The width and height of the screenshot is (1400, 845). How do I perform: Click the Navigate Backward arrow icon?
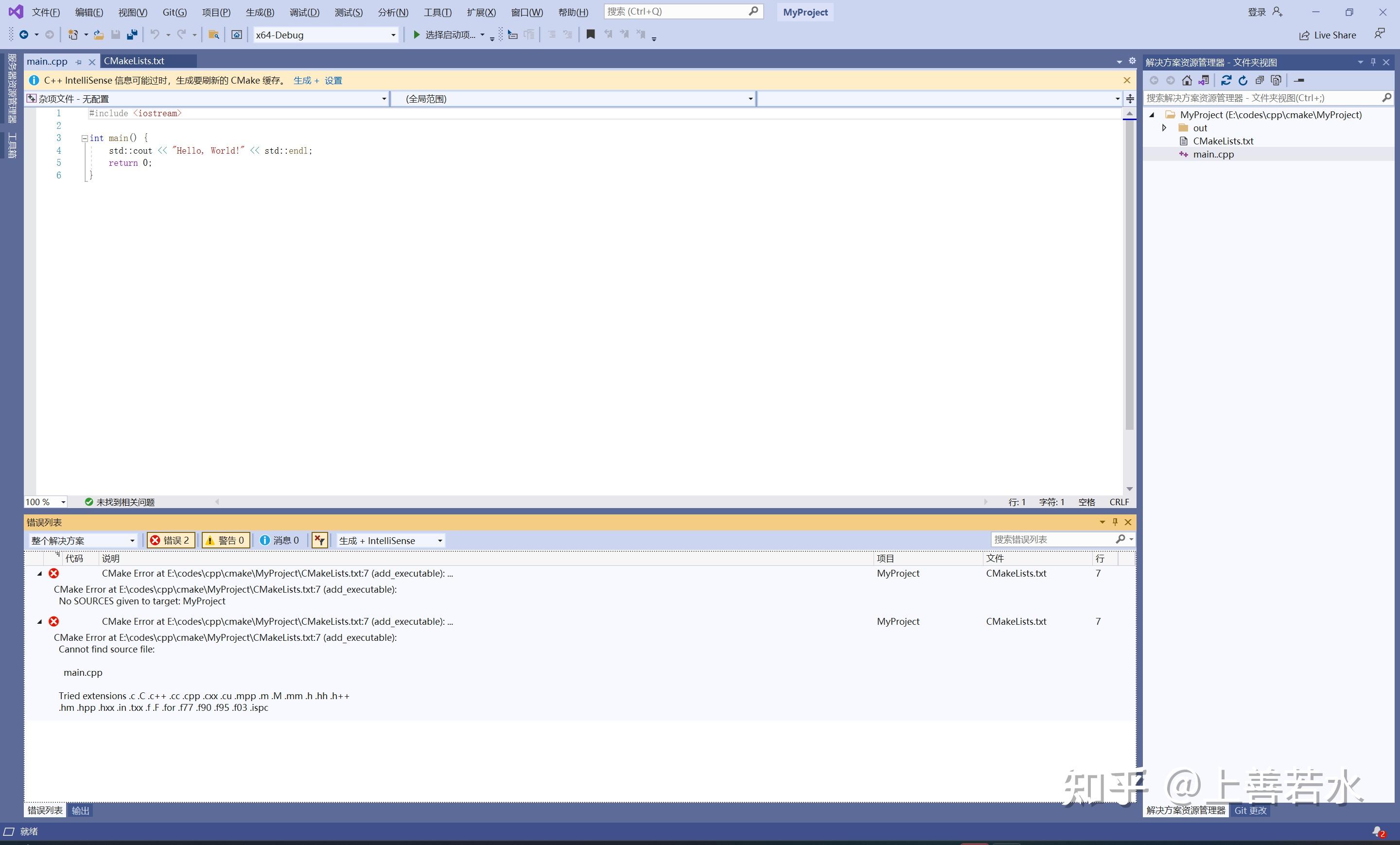pos(24,34)
